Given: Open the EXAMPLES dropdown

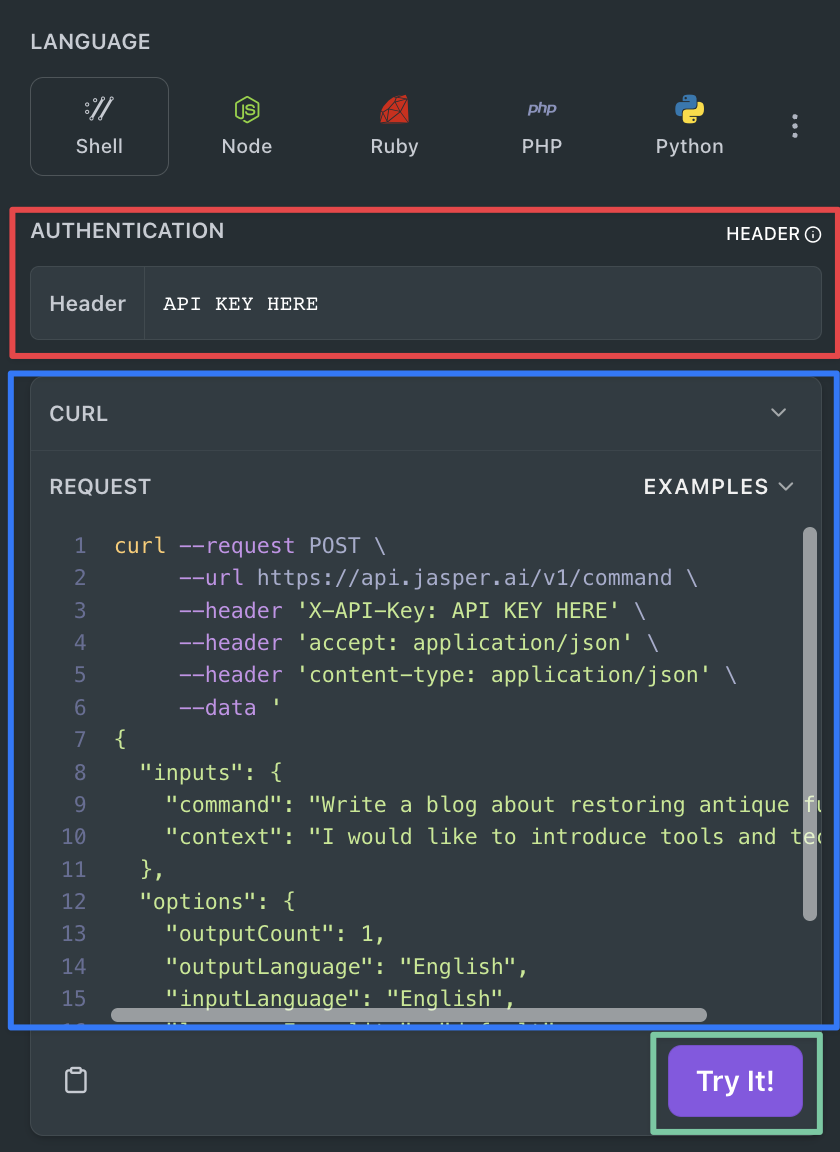Looking at the screenshot, I should pyautogui.click(x=719, y=486).
